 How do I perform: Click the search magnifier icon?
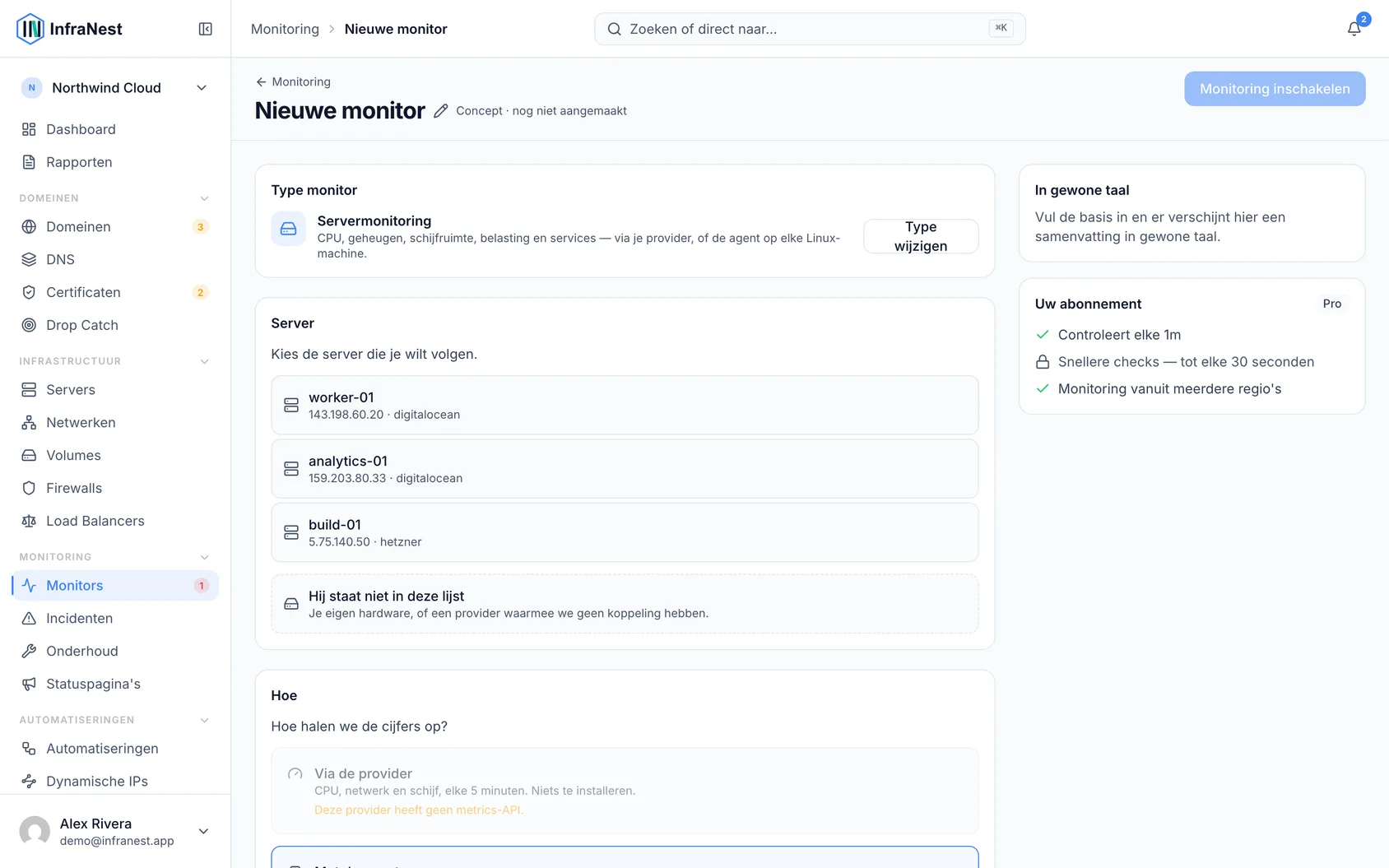pos(614,29)
